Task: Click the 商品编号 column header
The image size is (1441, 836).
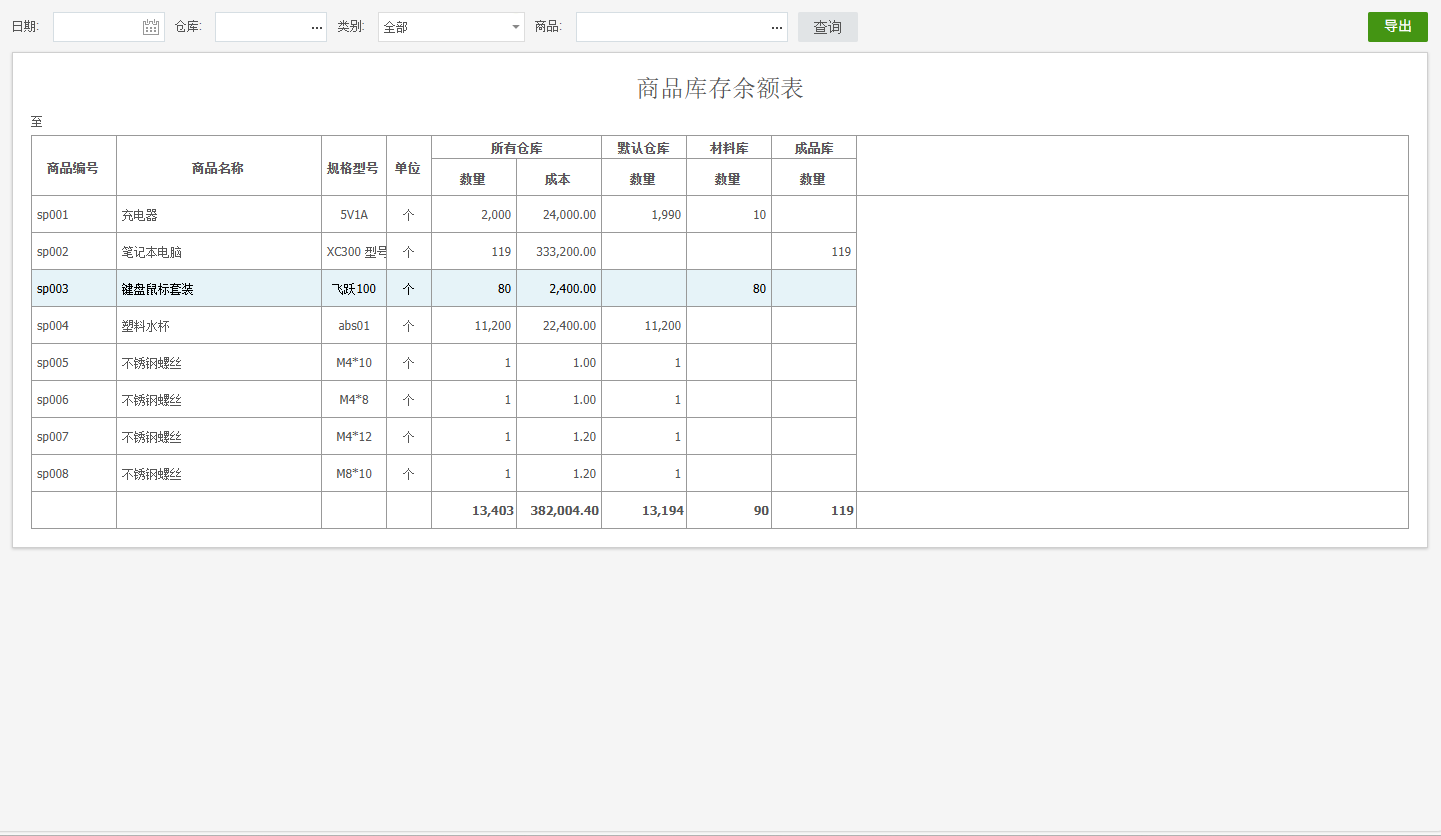Action: 73,168
